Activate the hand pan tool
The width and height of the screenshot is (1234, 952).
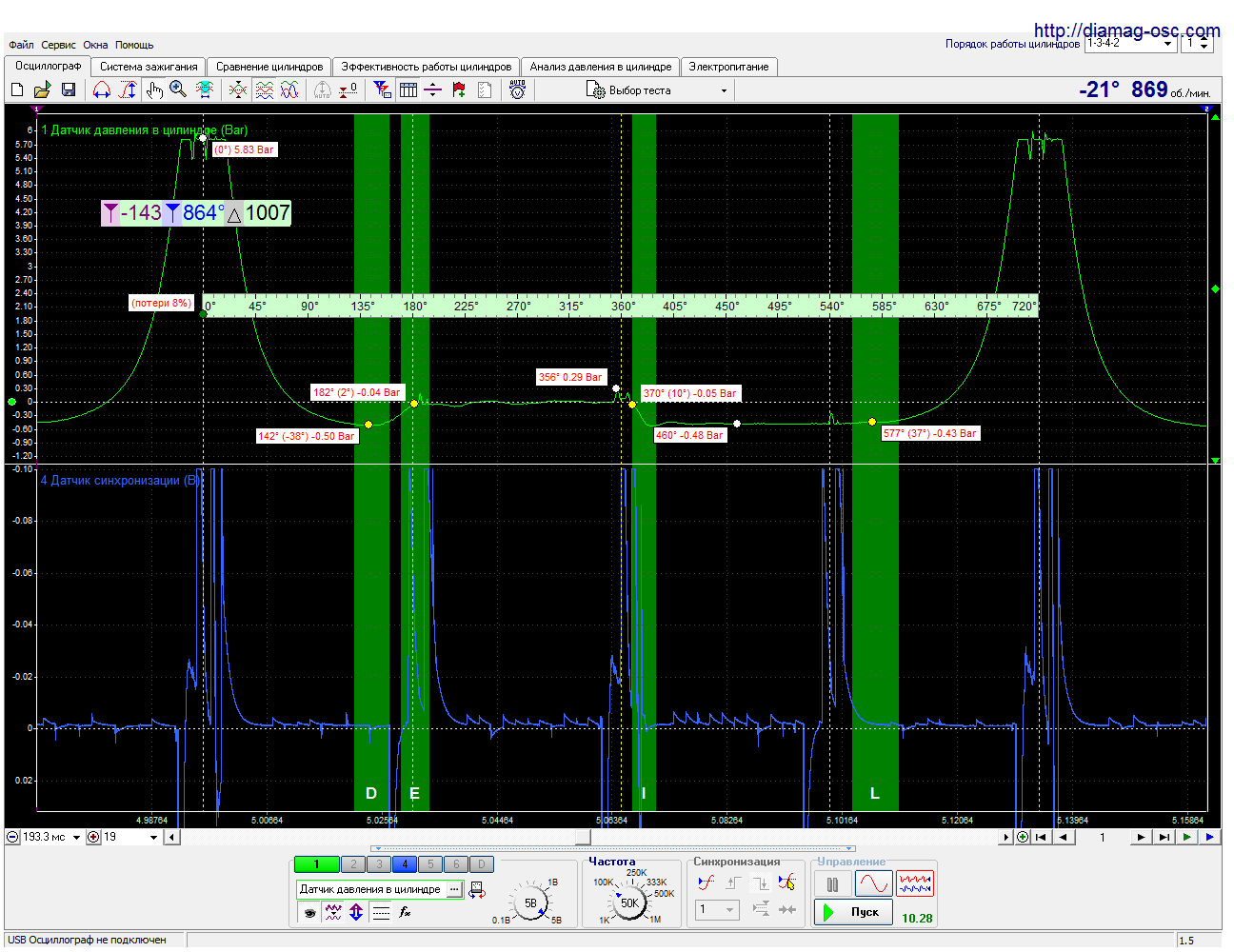tap(154, 89)
